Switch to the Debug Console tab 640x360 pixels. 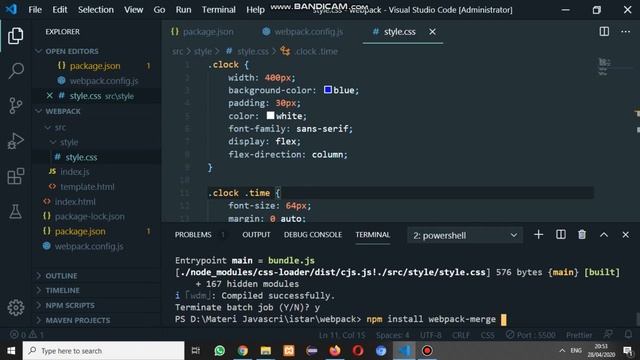[x=313, y=235]
